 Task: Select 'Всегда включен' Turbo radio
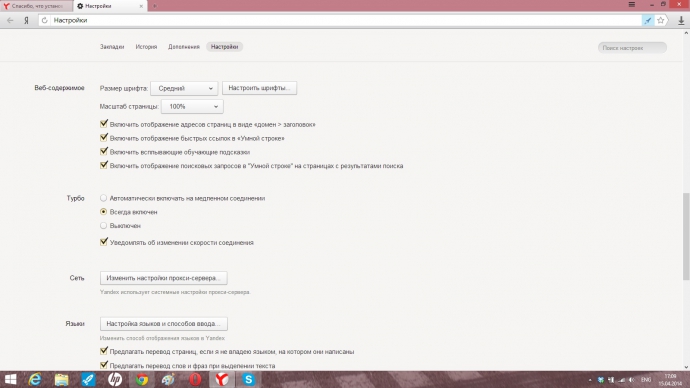[103, 212]
